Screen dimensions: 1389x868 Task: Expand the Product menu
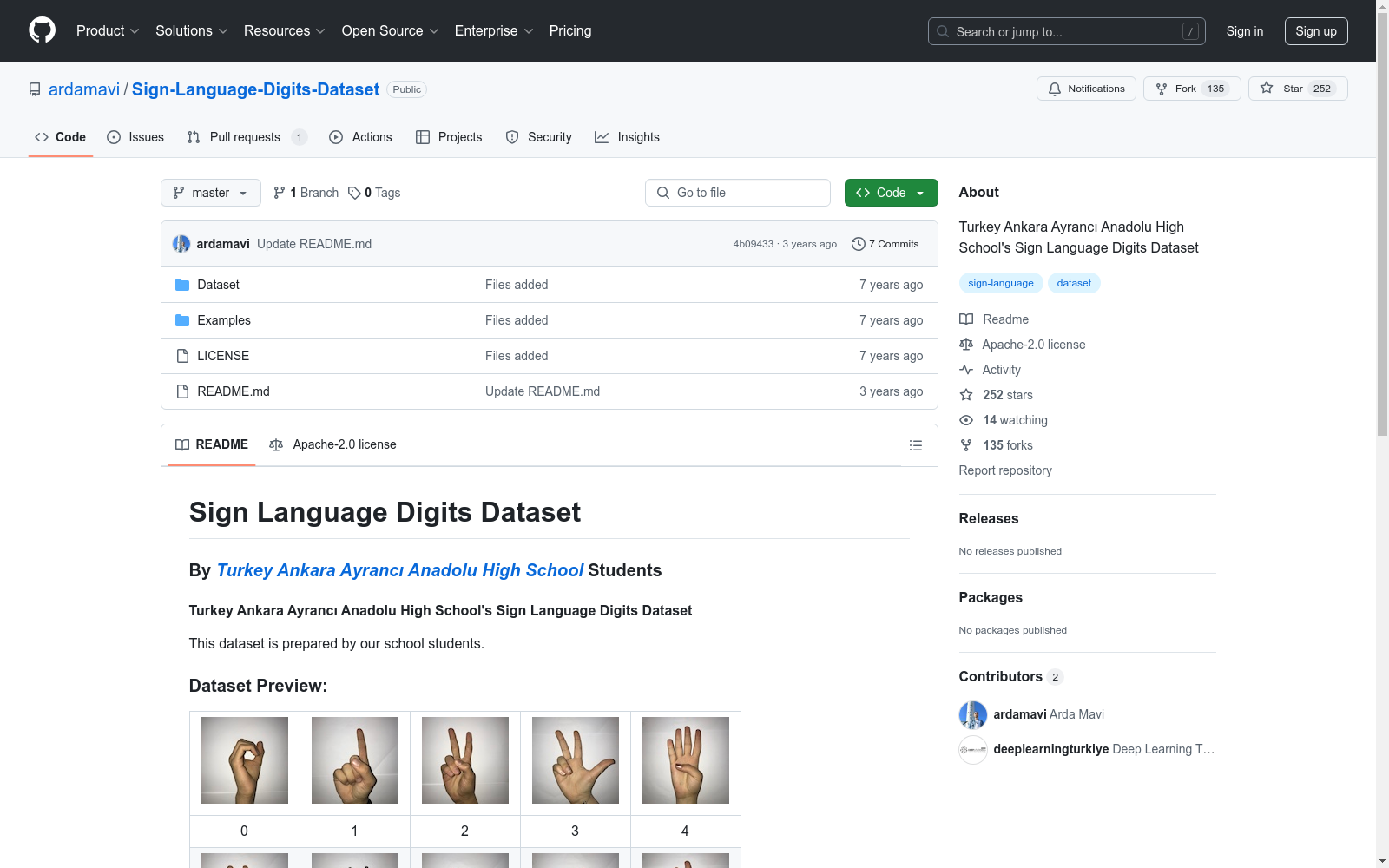108,31
